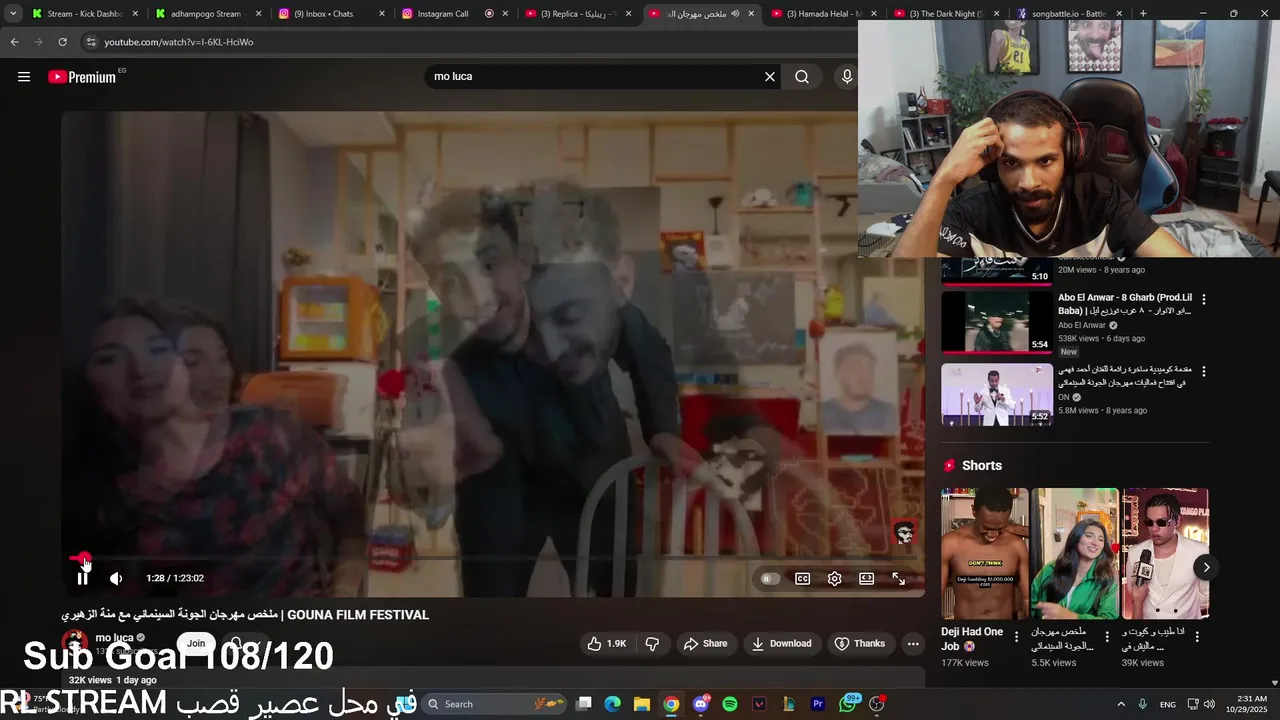Open the green outfit short, 5.5K views
Viewport: 1280px width, 720px height.
click(1075, 554)
